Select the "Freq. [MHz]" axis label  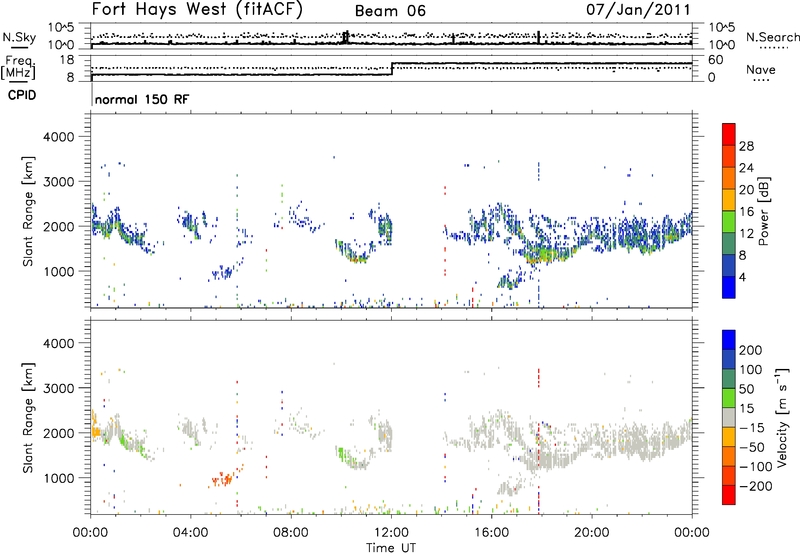tap(18, 67)
